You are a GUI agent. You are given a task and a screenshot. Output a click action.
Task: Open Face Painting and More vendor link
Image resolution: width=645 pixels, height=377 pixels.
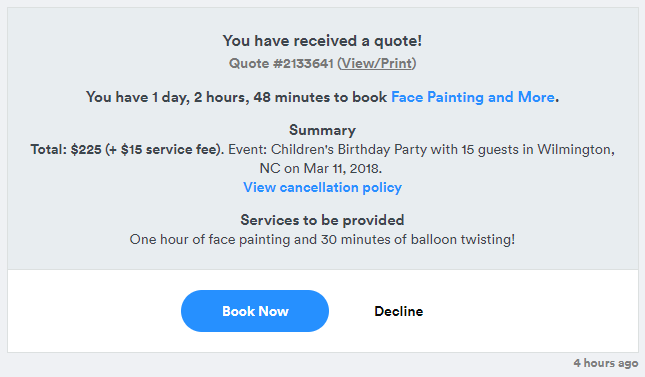[x=473, y=97]
